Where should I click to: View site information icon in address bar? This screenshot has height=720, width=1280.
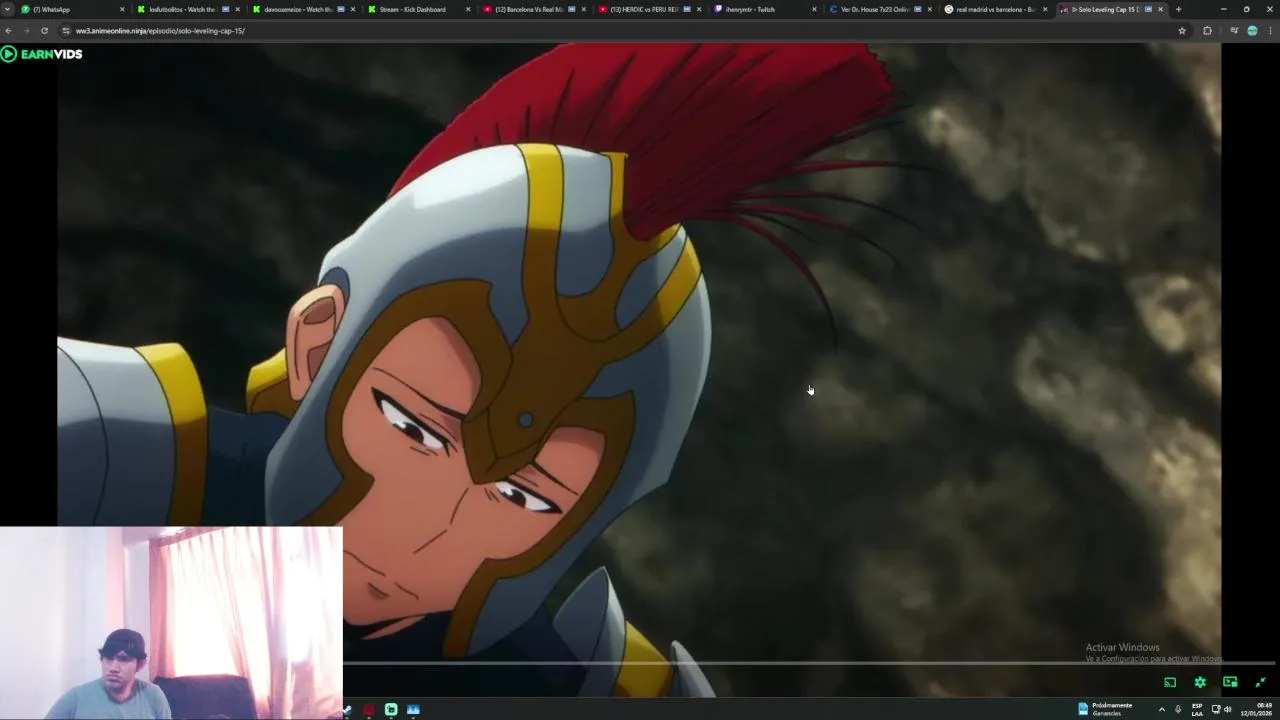(x=66, y=31)
